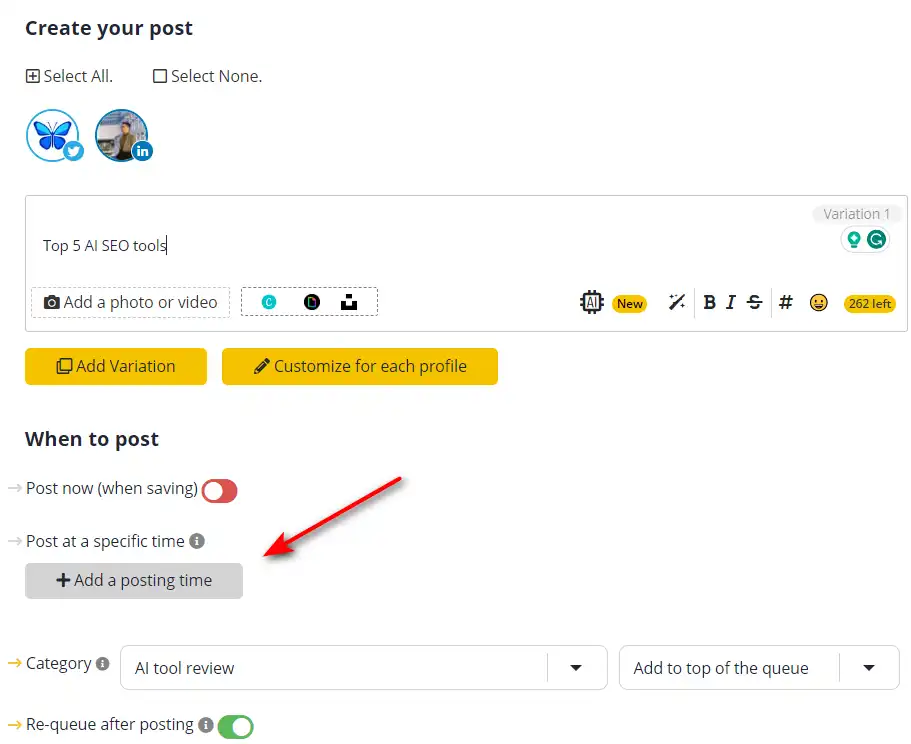Click the Select All plus icon
911x744 pixels.
pyautogui.click(x=33, y=76)
